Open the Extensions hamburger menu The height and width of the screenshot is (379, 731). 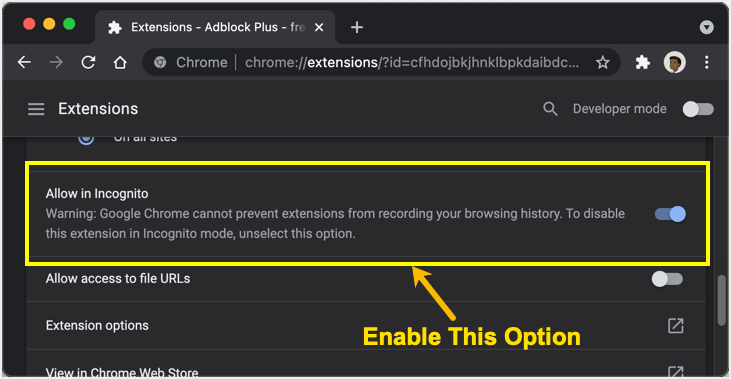tap(36, 109)
